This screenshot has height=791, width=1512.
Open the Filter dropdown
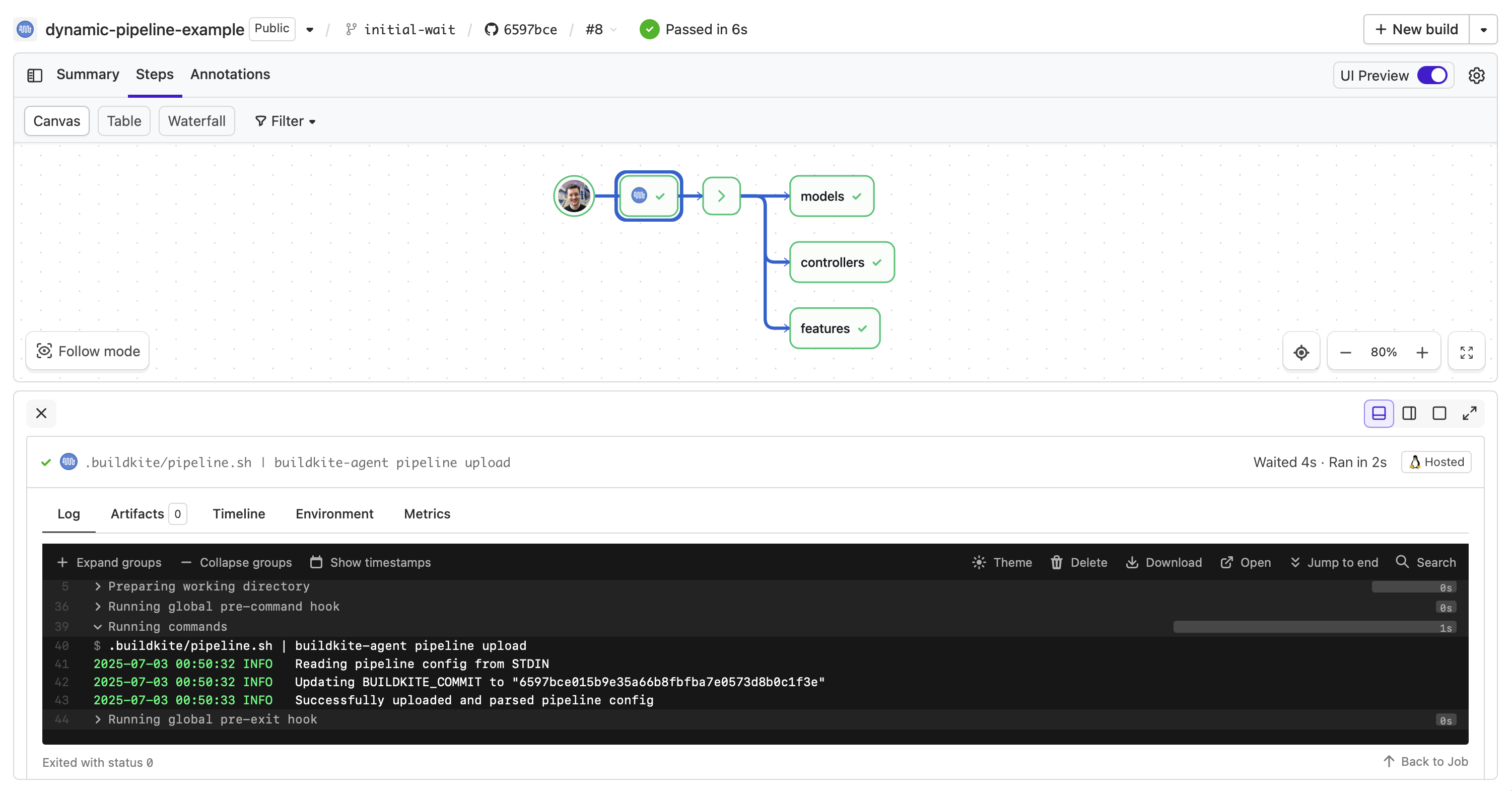click(x=285, y=121)
